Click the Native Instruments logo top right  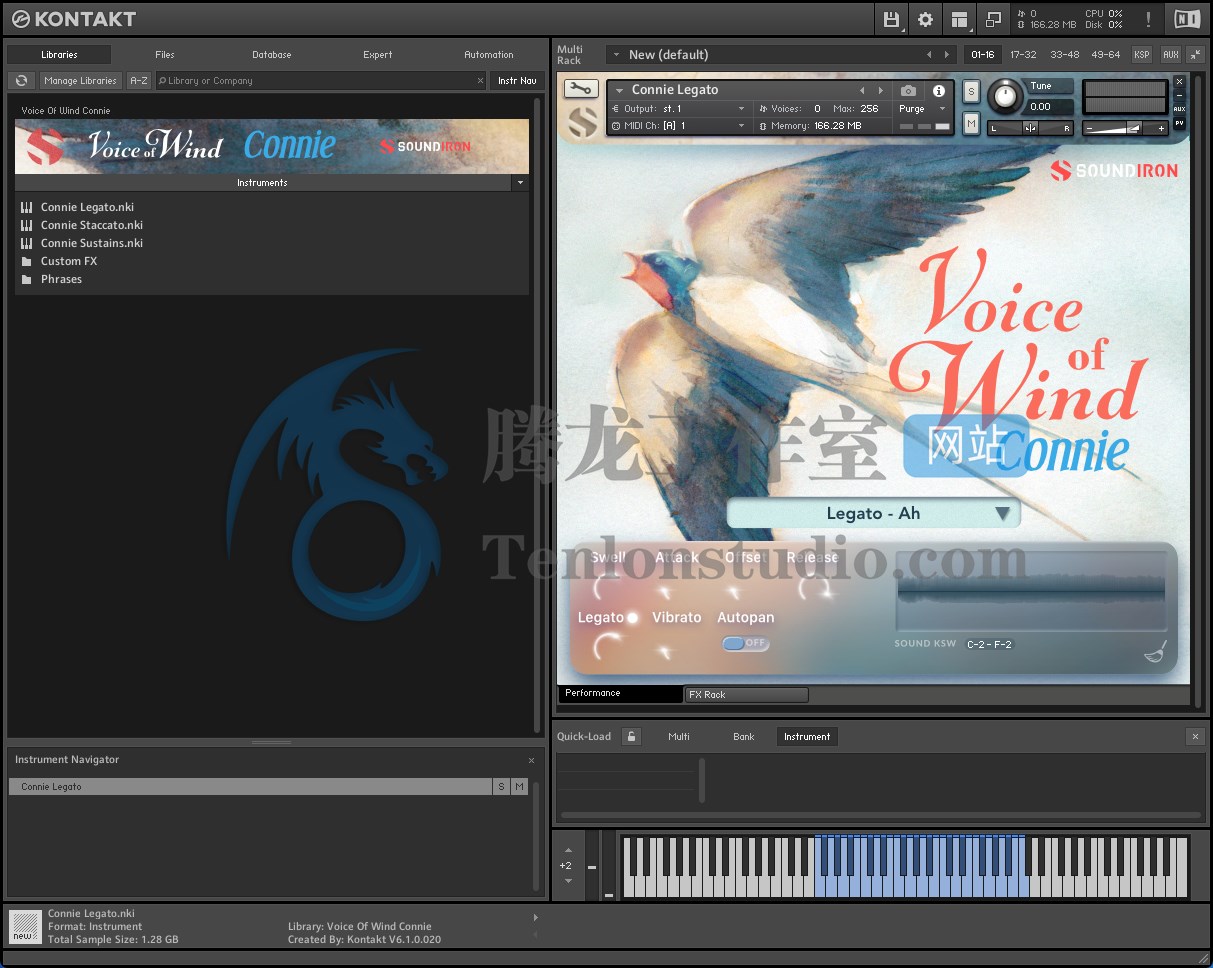click(1186, 18)
